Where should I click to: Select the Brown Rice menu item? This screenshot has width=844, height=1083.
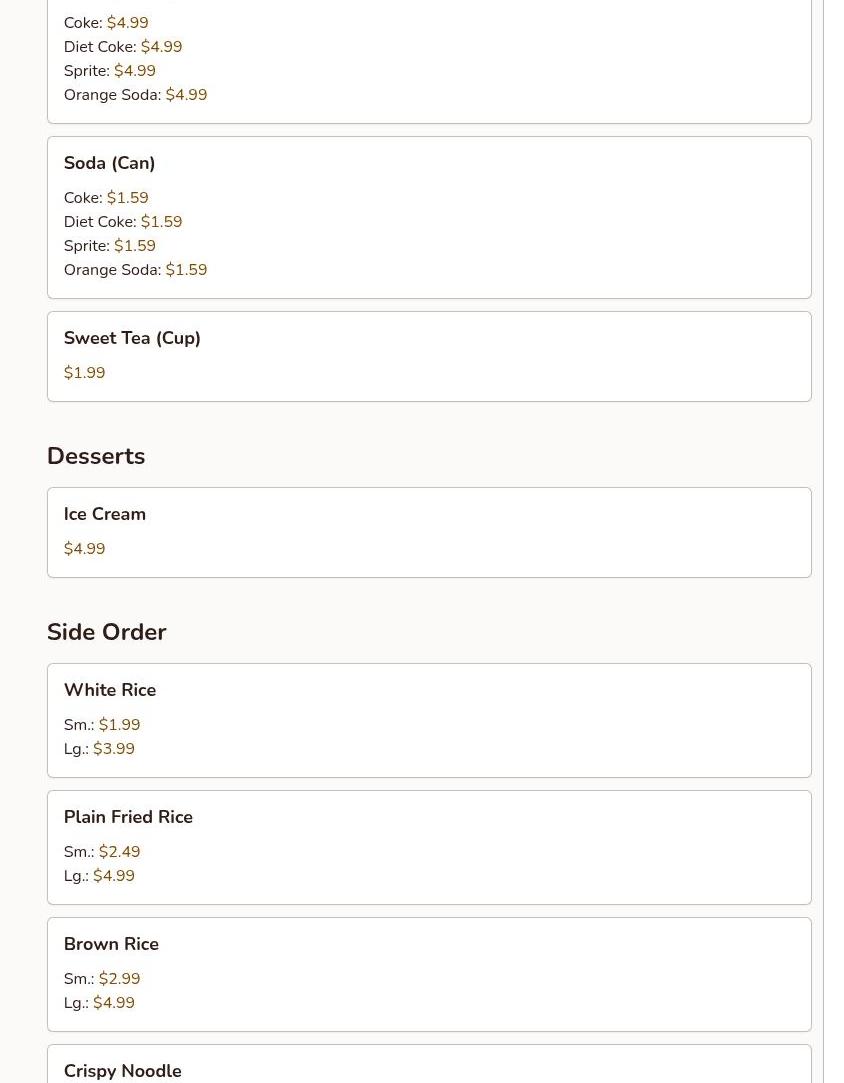coord(428,974)
